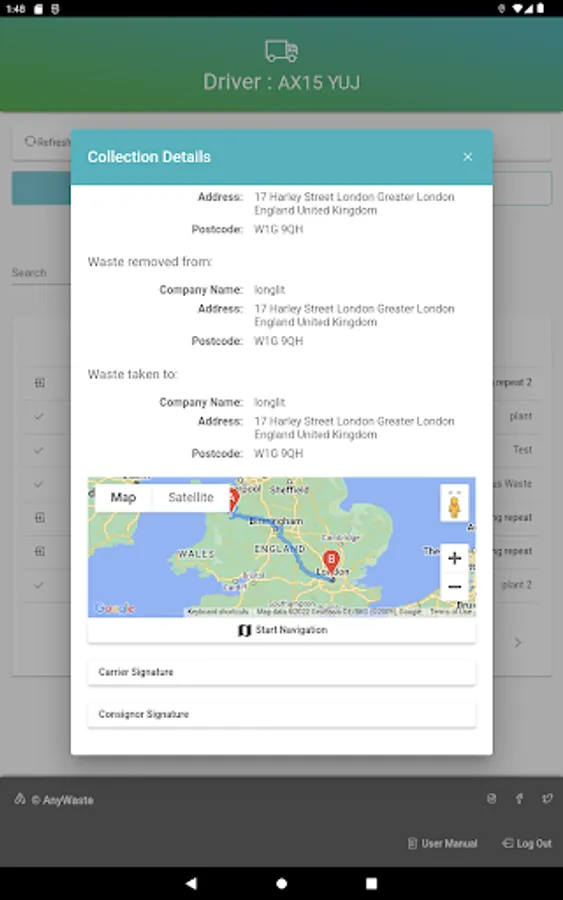The height and width of the screenshot is (900, 563).
Task: Open Street View pegman on map
Action: pyautogui.click(x=455, y=503)
